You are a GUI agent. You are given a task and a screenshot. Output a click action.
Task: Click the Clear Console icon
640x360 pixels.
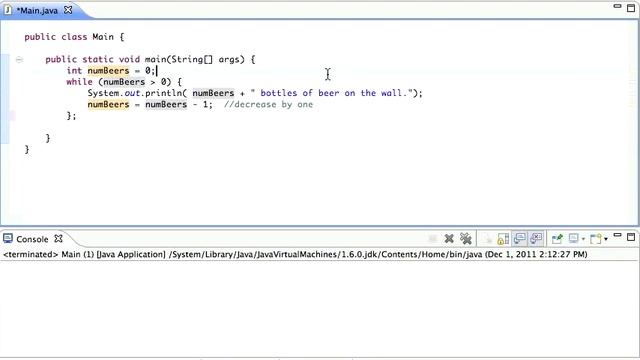click(487, 238)
